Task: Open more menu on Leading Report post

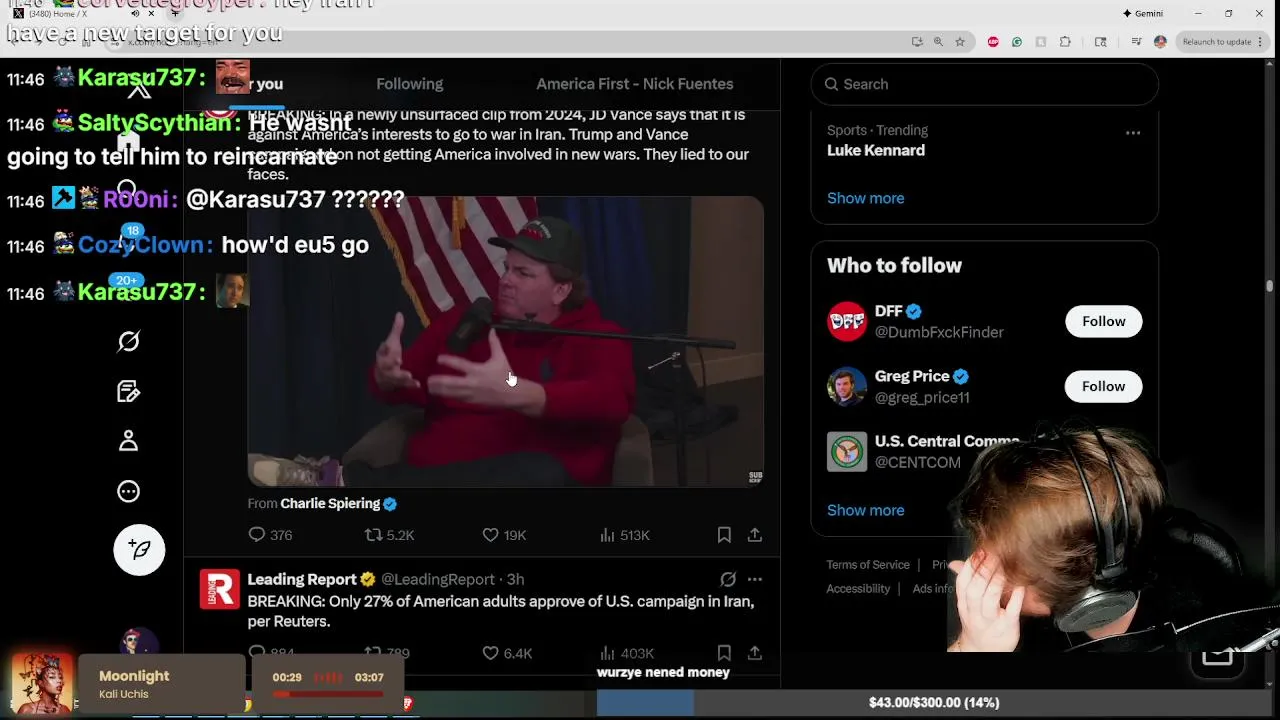Action: click(755, 579)
